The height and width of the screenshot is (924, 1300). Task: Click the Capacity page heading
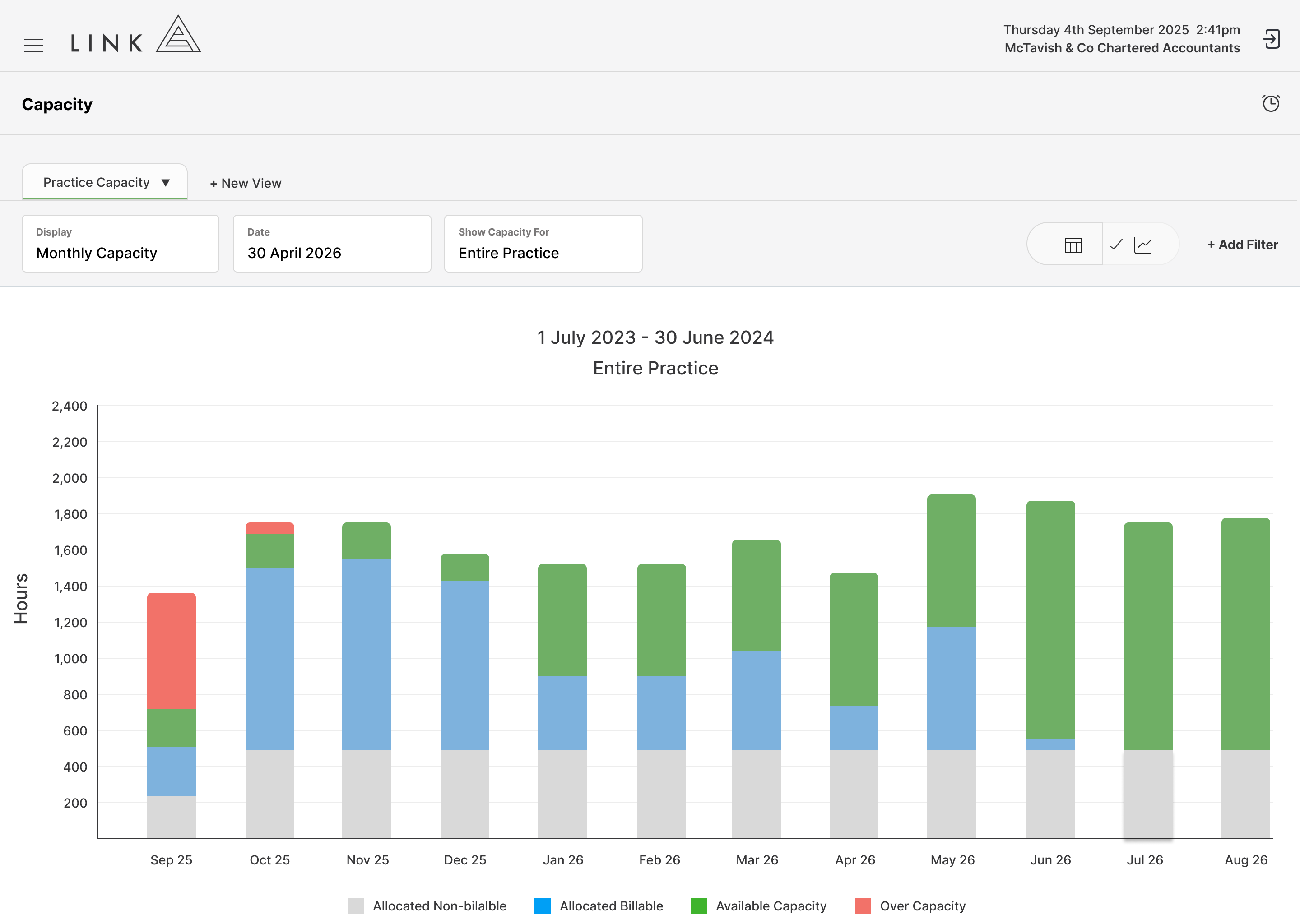click(57, 104)
